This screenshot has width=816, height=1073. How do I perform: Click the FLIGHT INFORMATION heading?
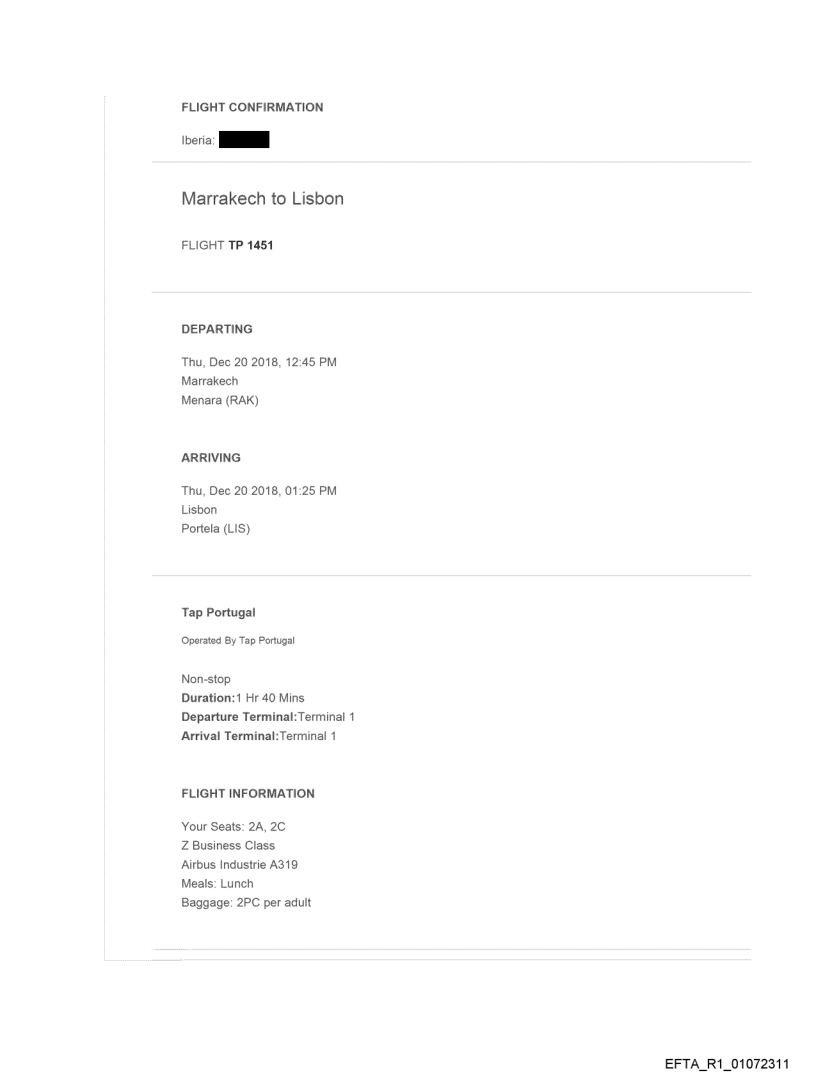(x=248, y=794)
